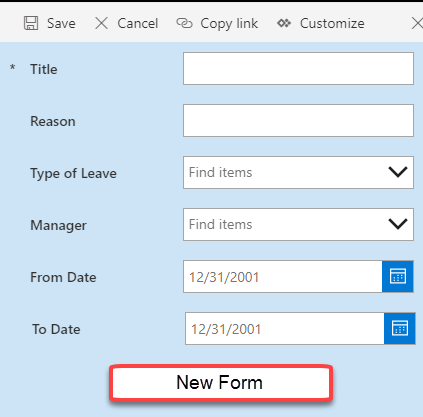Focus the Title text field
This screenshot has height=417, width=423.
298,68
